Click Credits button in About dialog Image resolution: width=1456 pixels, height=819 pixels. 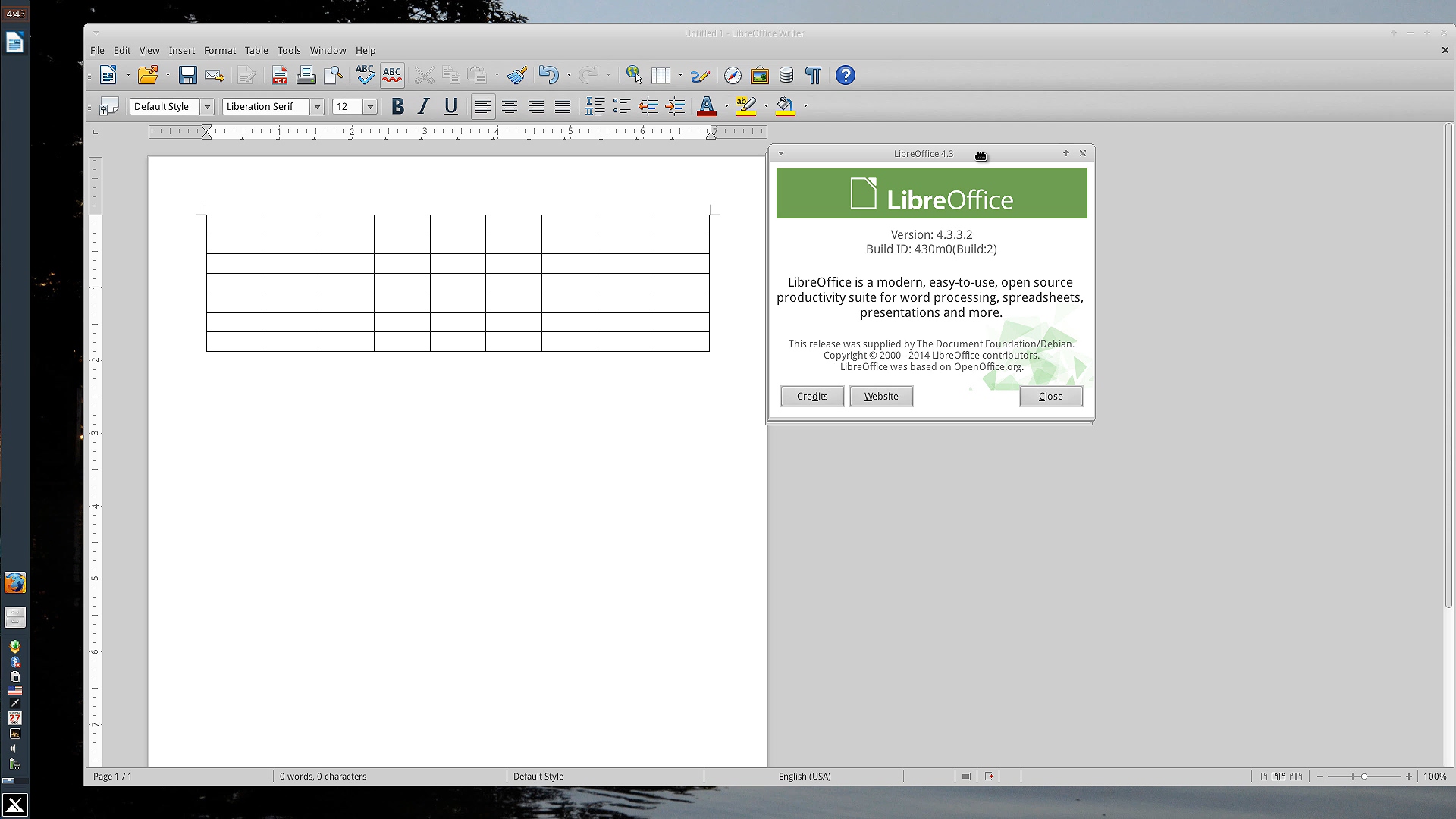[x=812, y=396]
